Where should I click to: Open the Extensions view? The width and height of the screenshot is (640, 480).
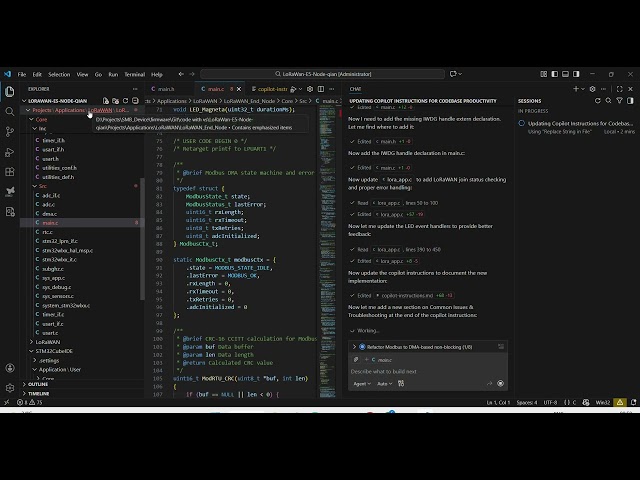click(10, 172)
